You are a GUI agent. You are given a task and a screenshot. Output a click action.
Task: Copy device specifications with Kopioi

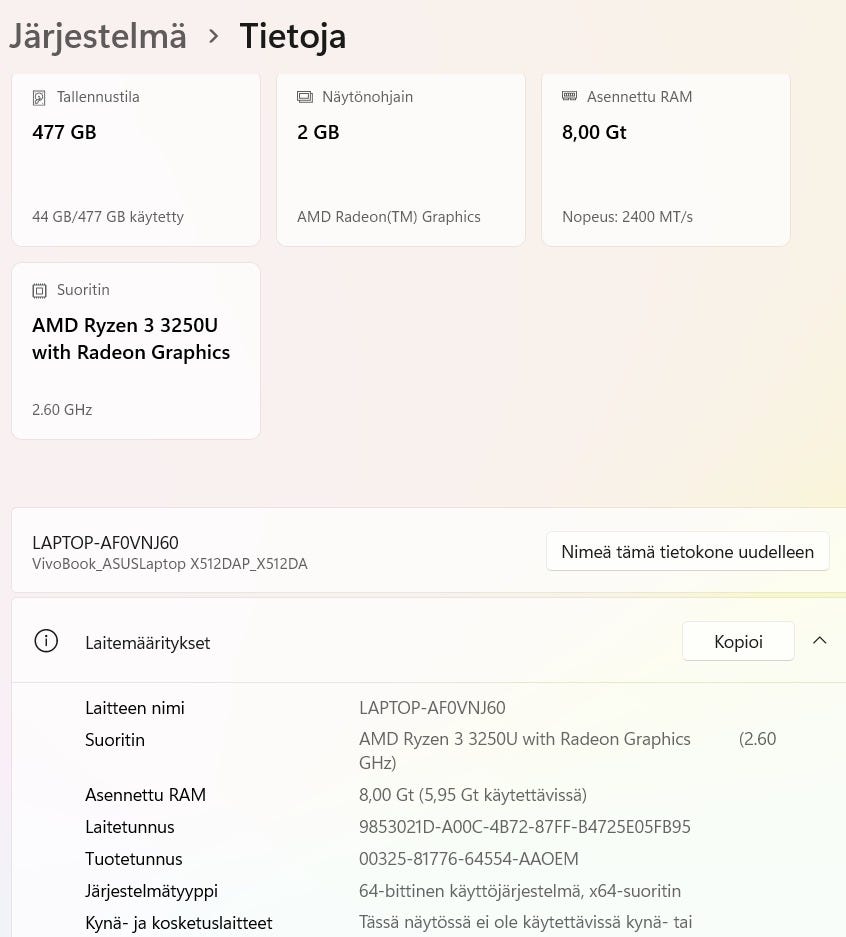(738, 642)
